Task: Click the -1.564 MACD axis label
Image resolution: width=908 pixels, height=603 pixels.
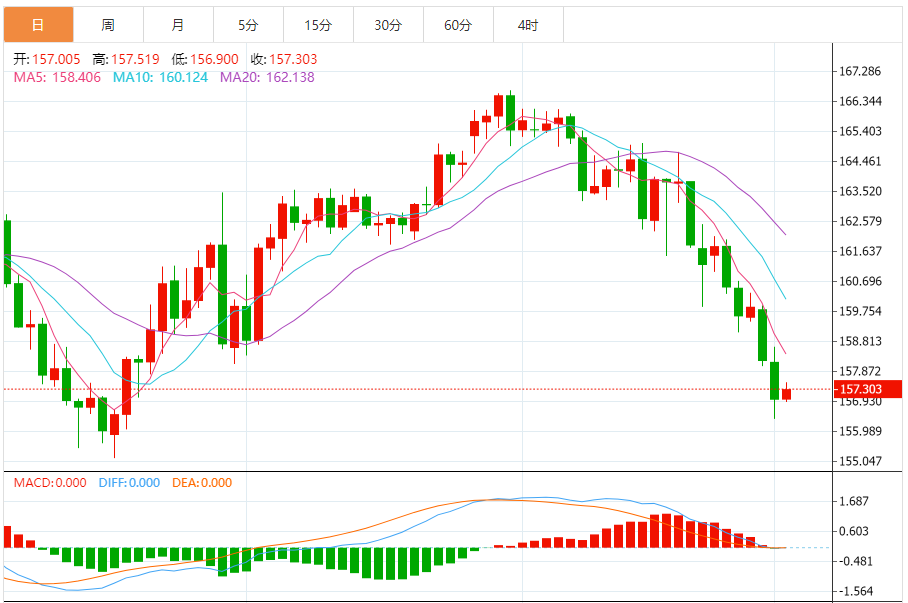Action: (854, 591)
